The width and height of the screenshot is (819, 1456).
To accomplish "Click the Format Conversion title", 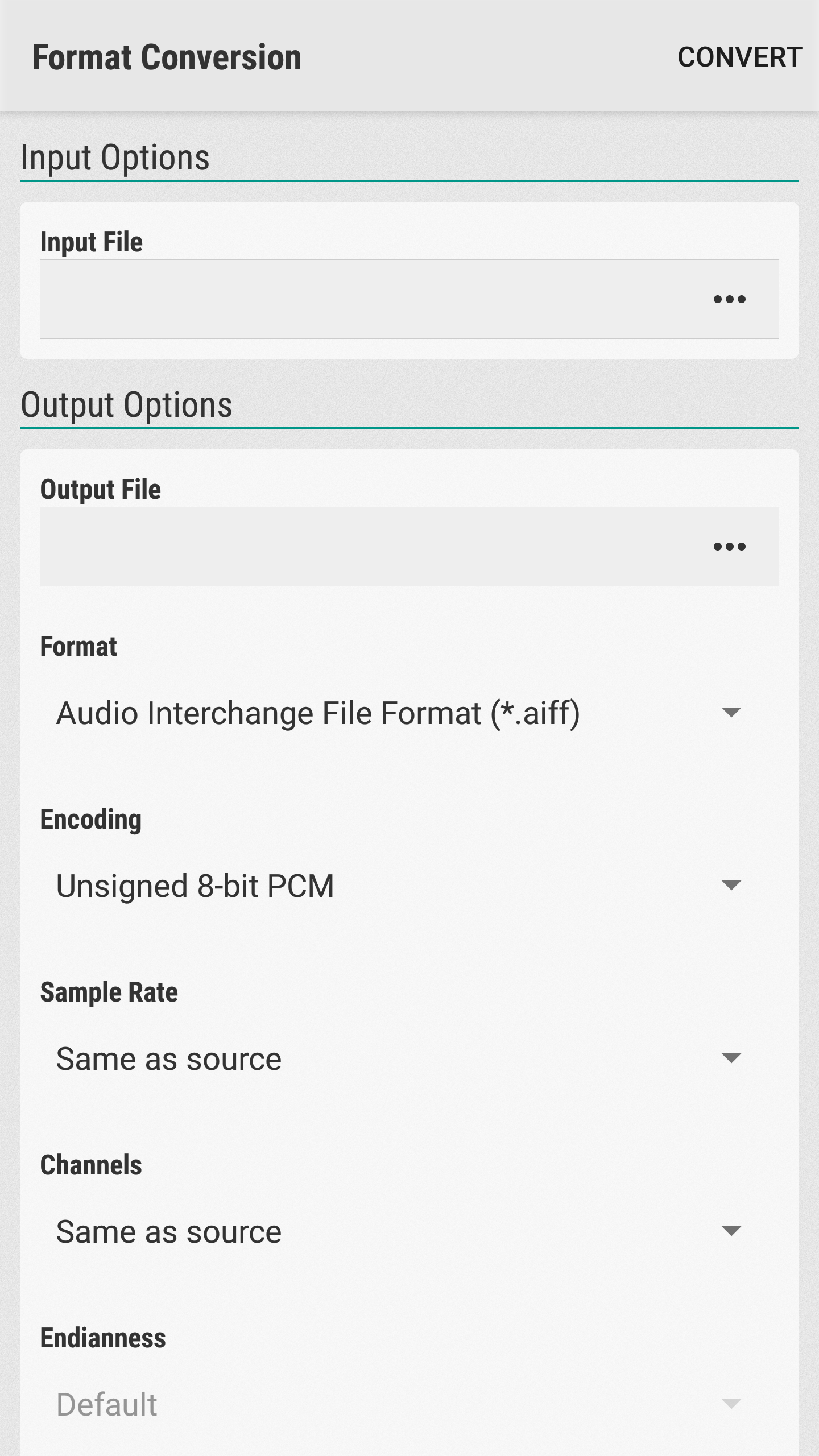I will point(168,56).
